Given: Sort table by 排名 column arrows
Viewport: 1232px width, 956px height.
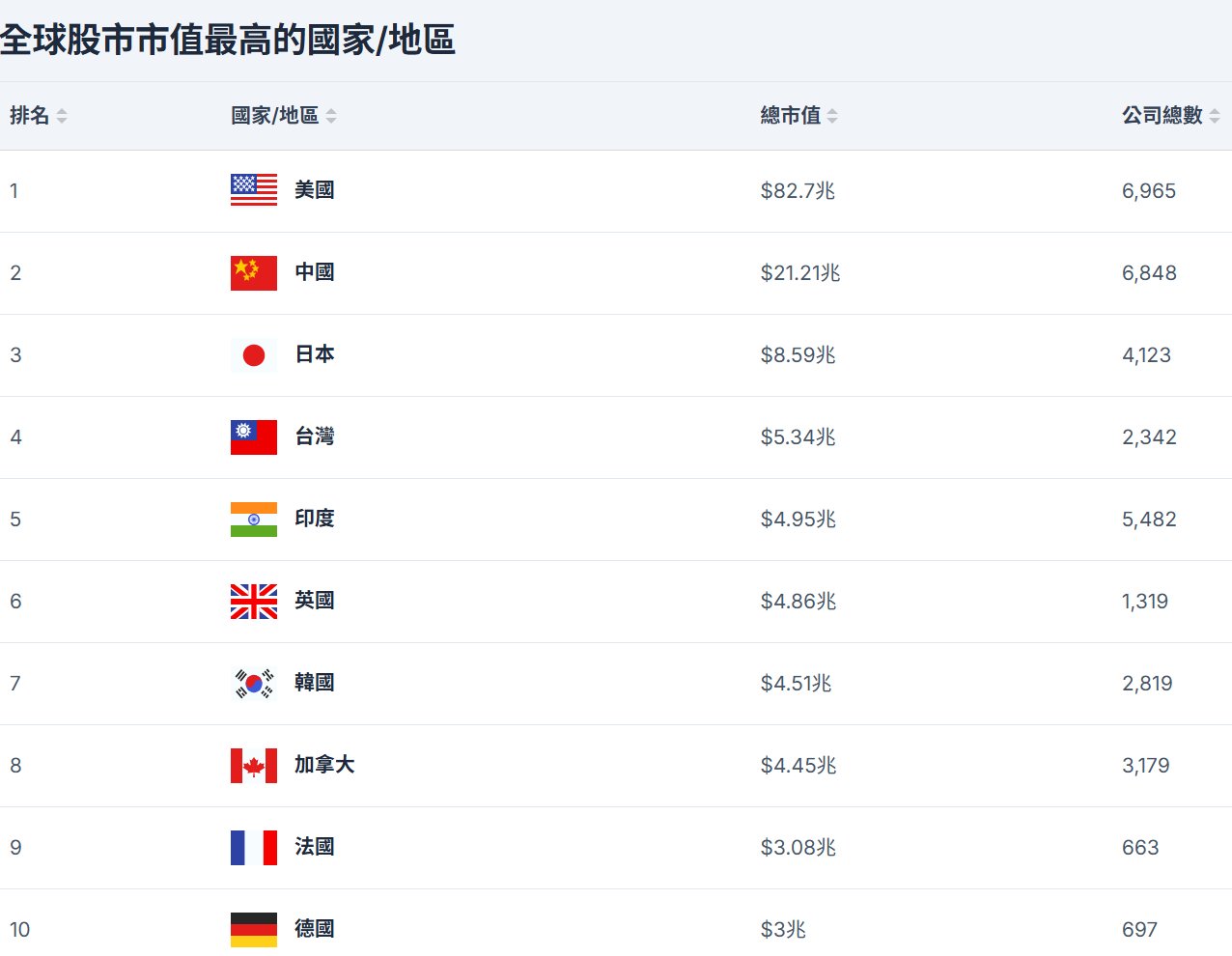Looking at the screenshot, I should (x=62, y=116).
